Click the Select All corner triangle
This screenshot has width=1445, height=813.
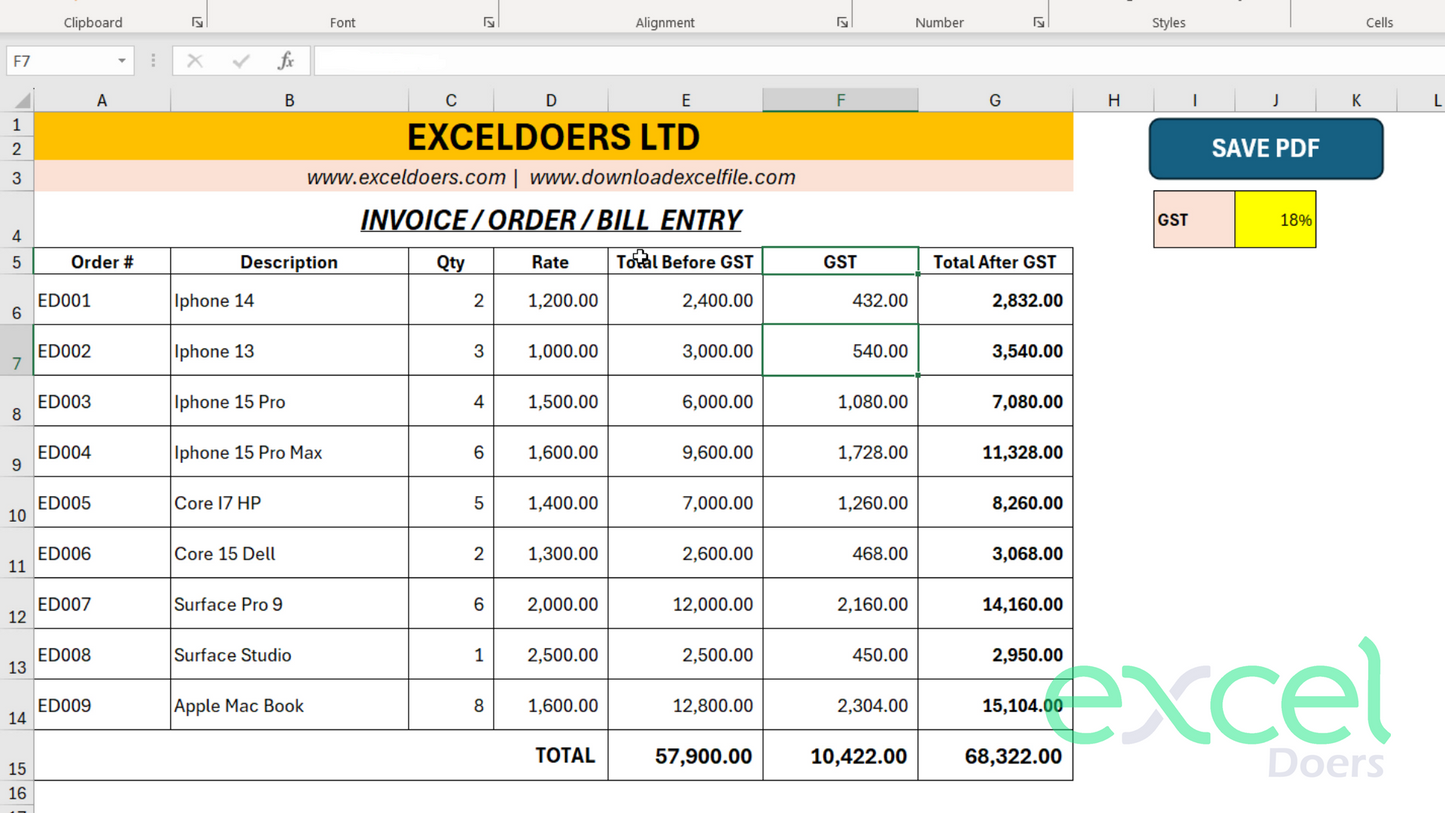pyautogui.click(x=22, y=100)
